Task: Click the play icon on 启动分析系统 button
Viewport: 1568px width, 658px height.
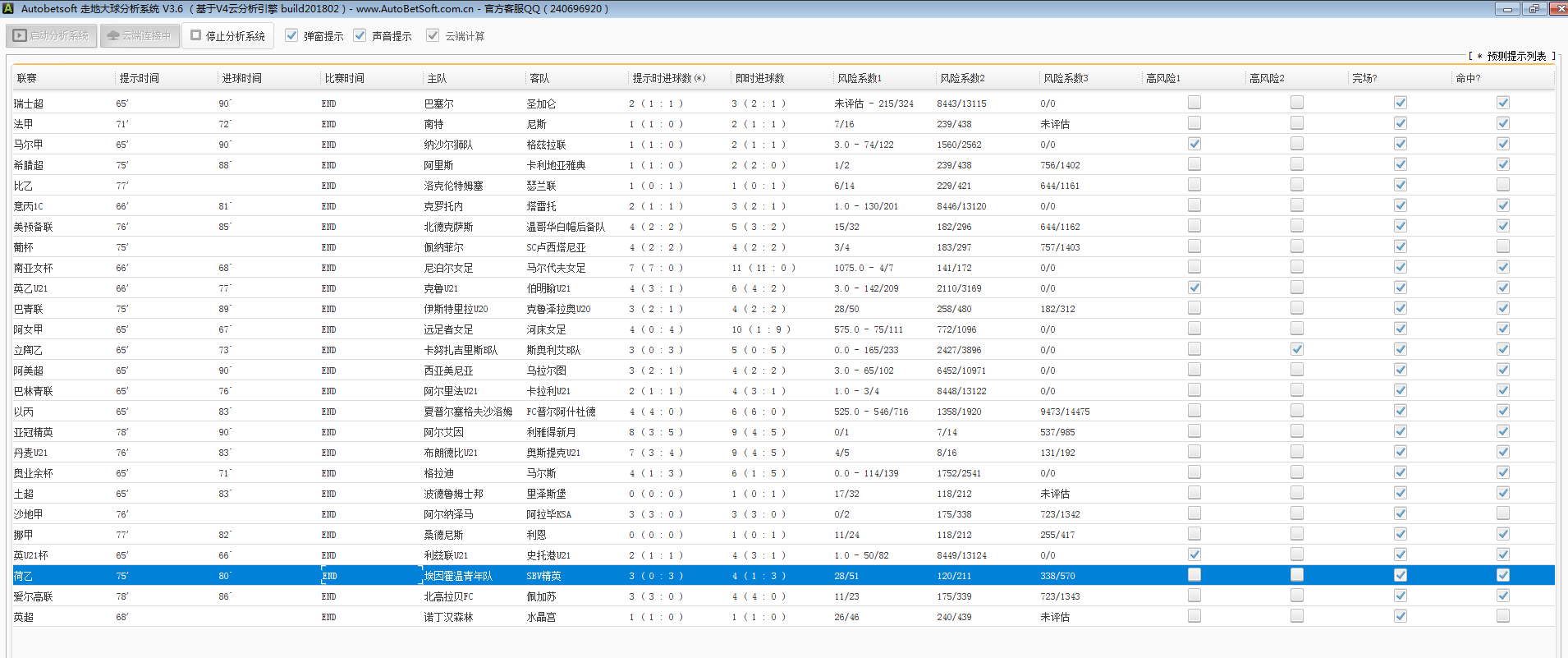Action: click(x=20, y=36)
